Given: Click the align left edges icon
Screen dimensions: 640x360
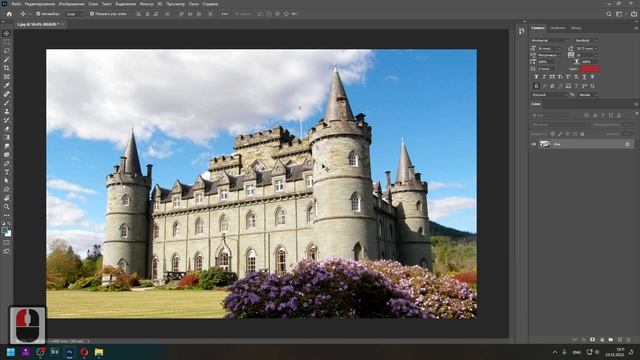Looking at the screenshot, I should click(139, 14).
